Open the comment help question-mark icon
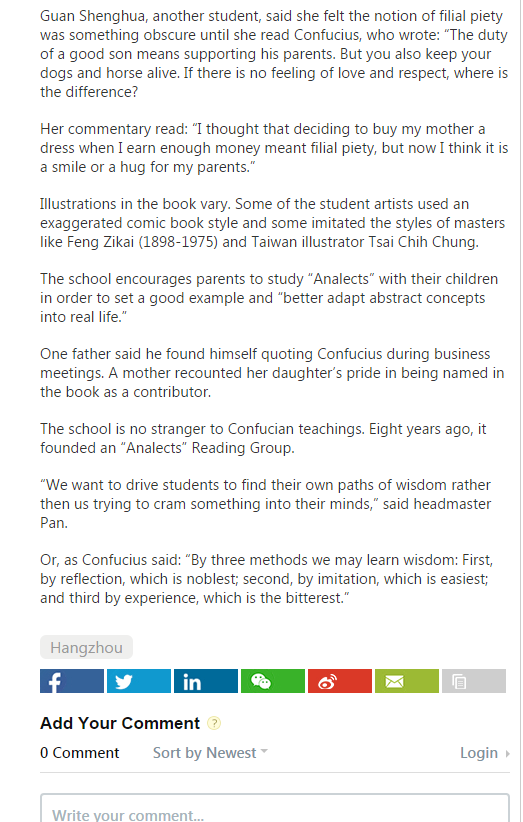The height and width of the screenshot is (822, 523). (x=214, y=723)
